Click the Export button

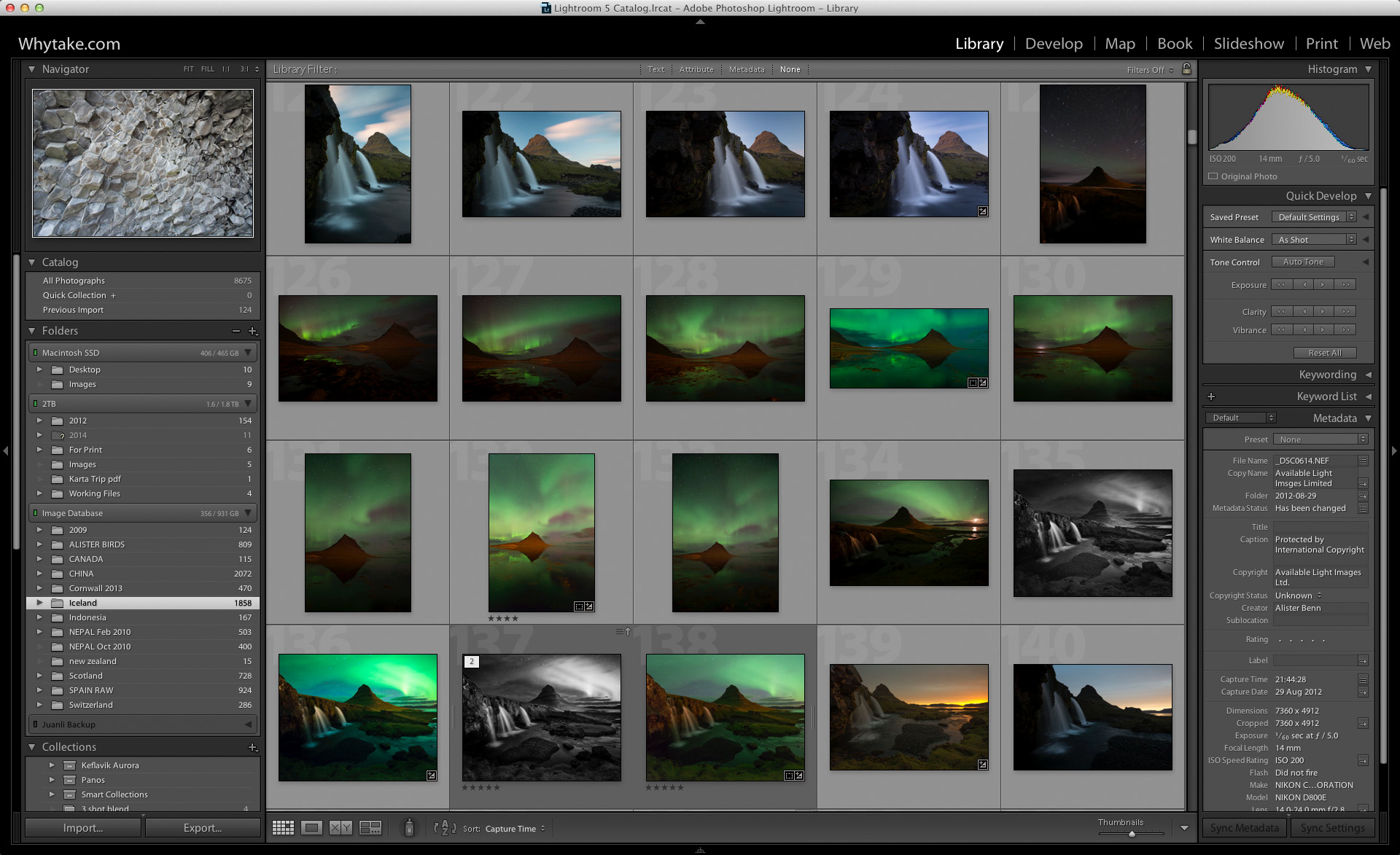203,826
